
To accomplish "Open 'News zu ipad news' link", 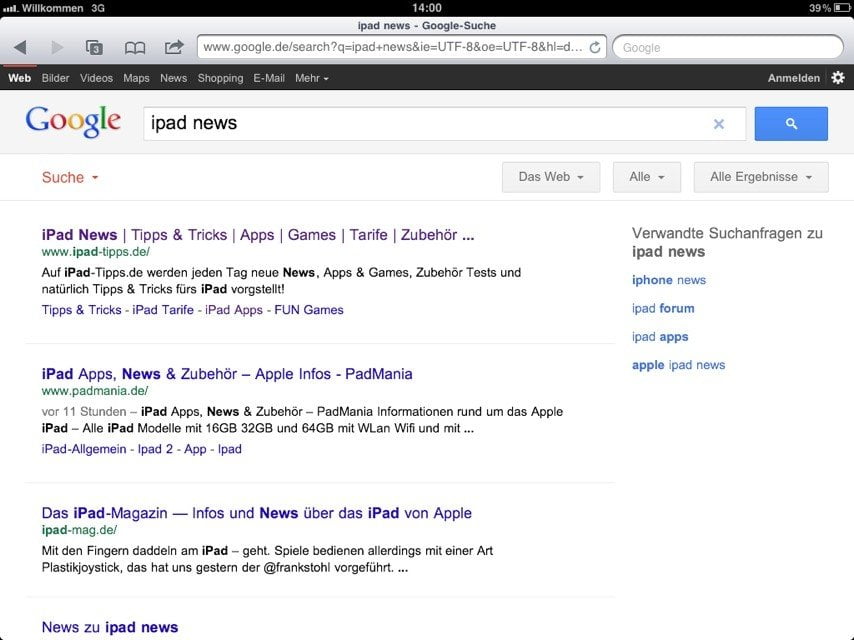I will 109,627.
